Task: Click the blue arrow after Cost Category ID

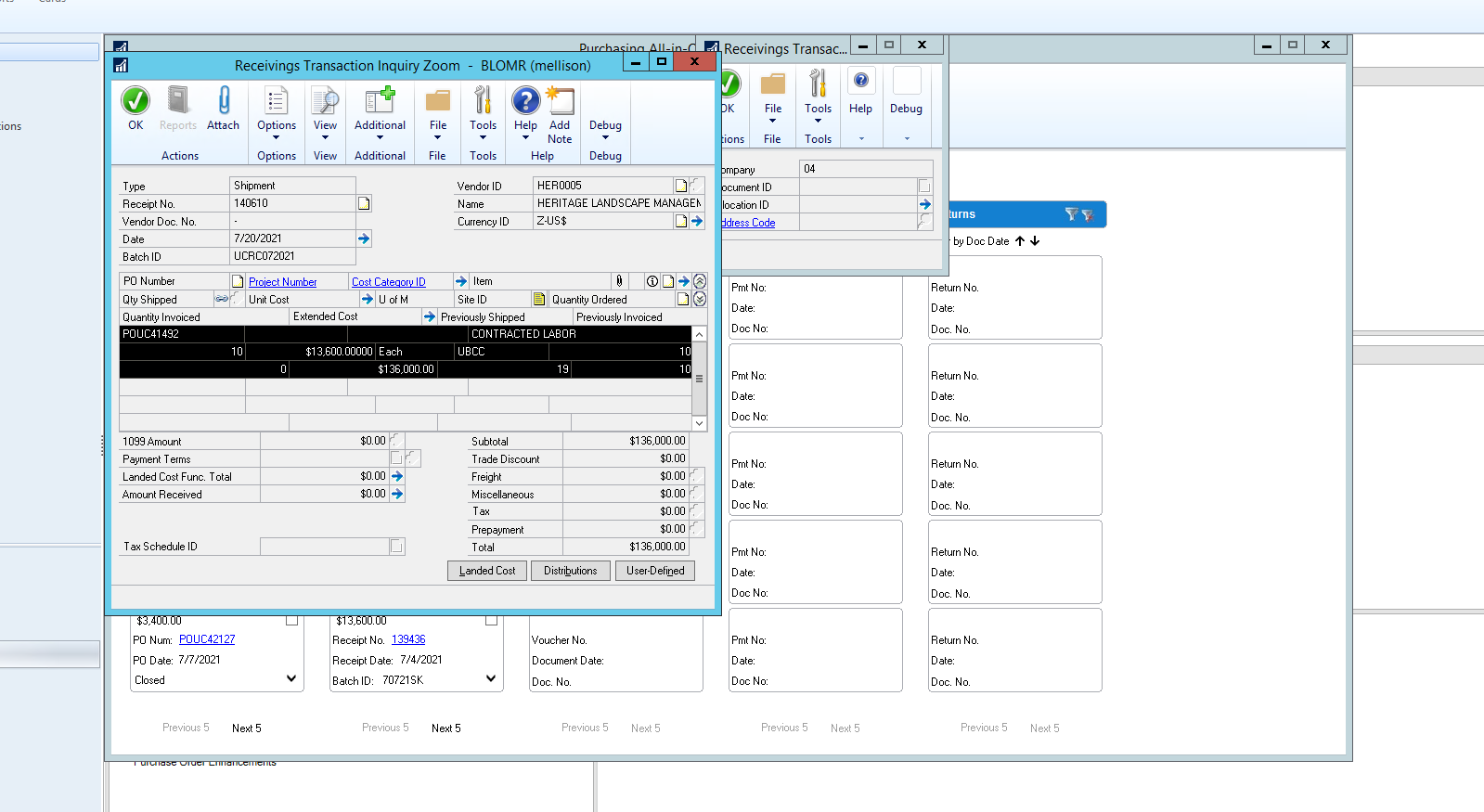Action: point(461,281)
